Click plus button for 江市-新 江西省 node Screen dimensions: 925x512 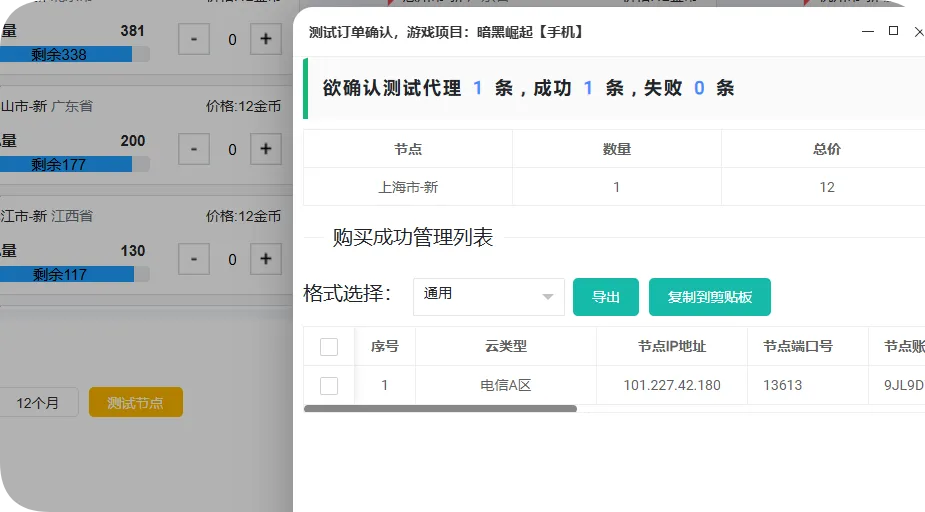pos(265,258)
